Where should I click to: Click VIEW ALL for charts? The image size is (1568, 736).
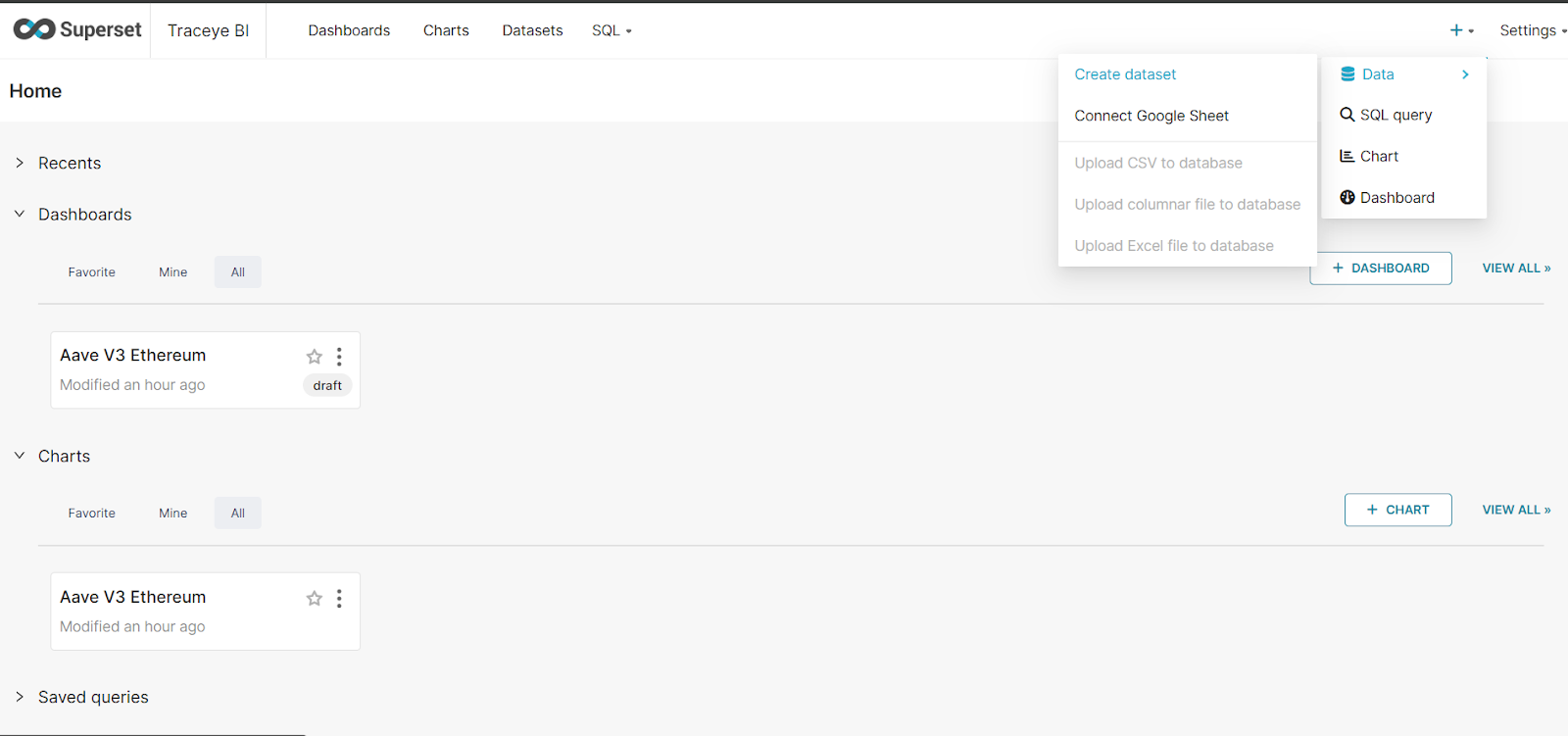point(1516,510)
